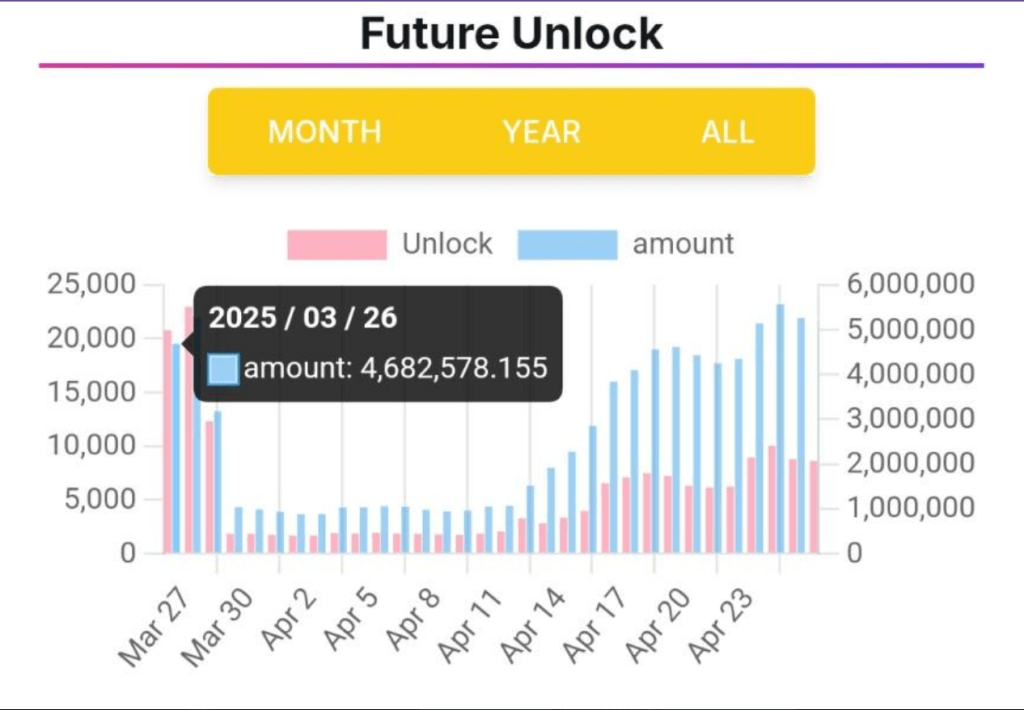
Task: Click the blue amount legend swatch
Action: coord(567,244)
